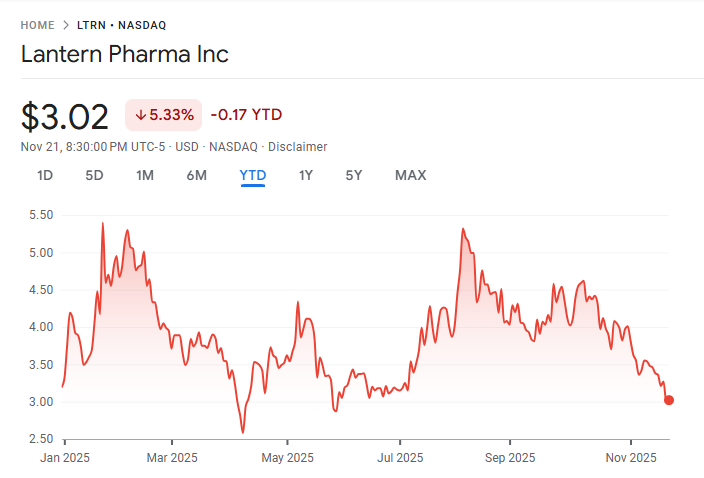This screenshot has width=704, height=478.
Task: Show the MAX history range
Action: tap(410, 175)
